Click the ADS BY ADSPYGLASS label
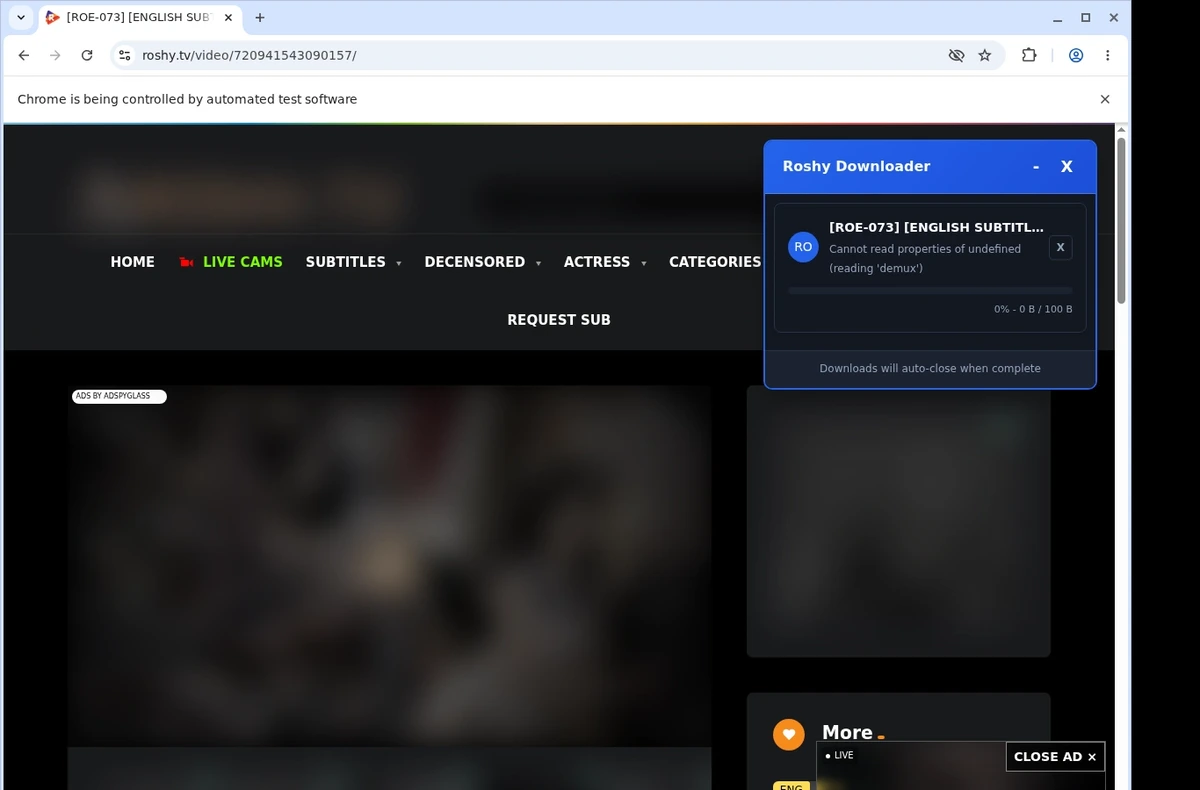This screenshot has height=790, width=1200. coord(119,396)
